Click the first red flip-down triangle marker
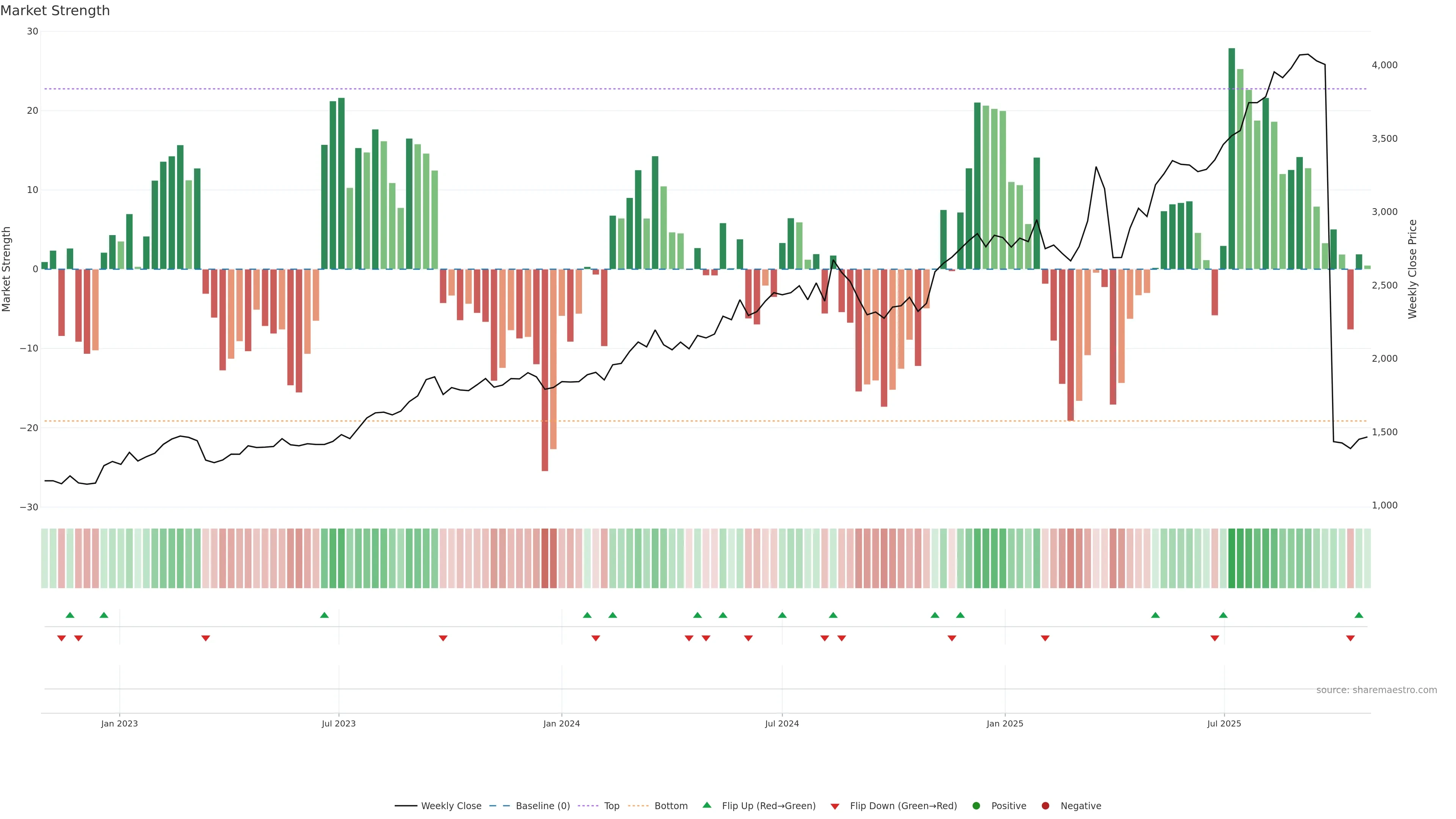This screenshot has width=1456, height=819. pyautogui.click(x=61, y=638)
